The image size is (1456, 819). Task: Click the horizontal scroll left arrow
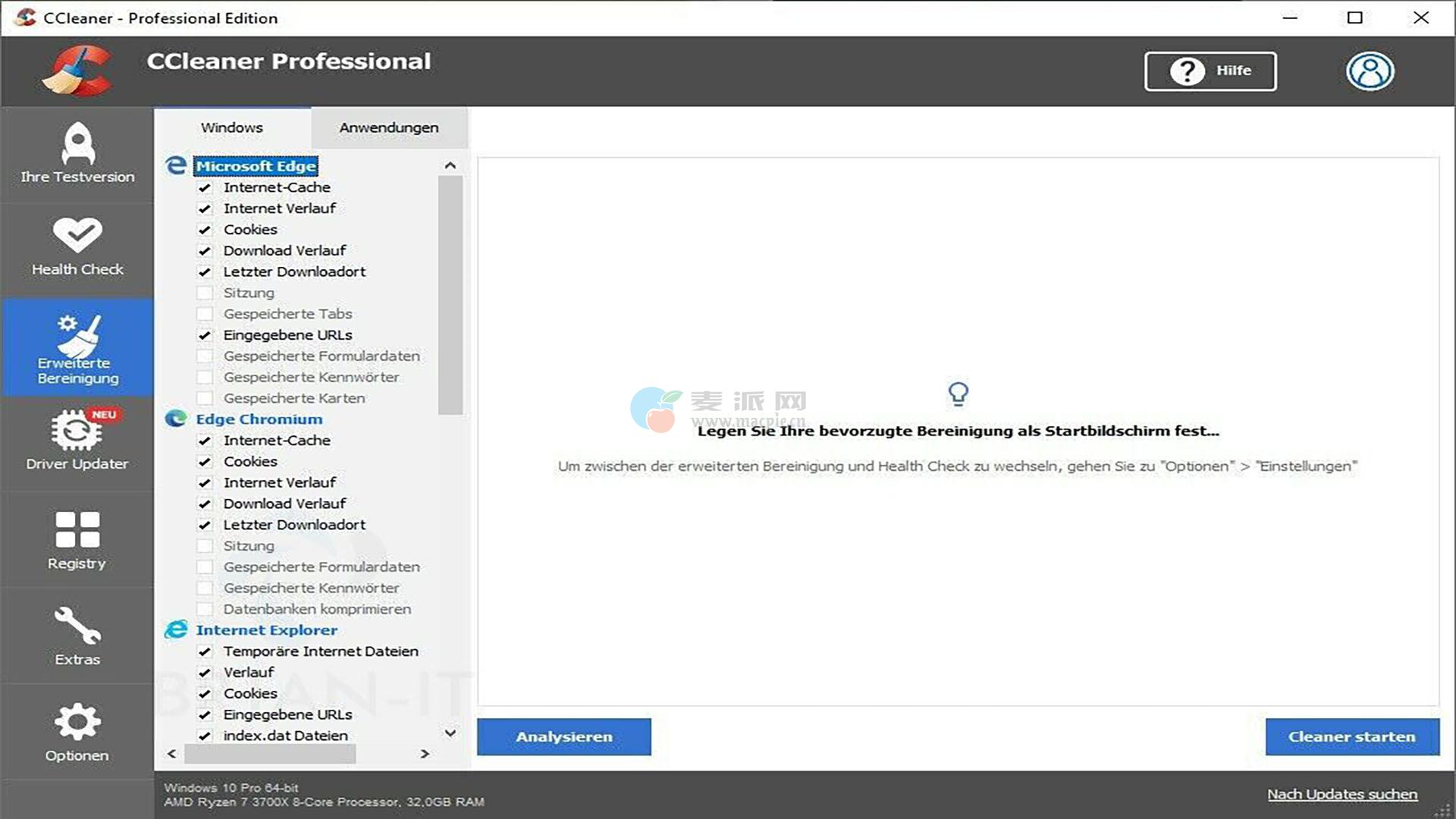(172, 753)
